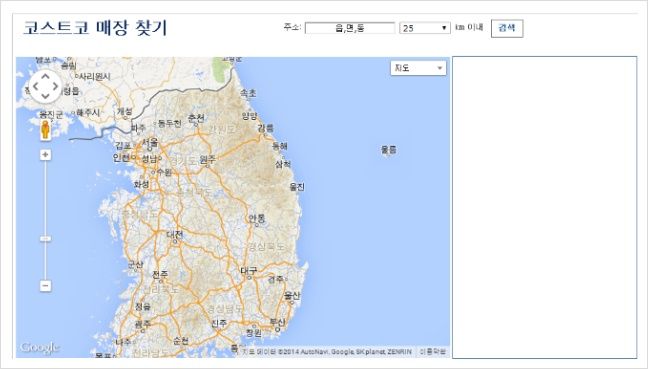Open the 지도 map type dropdown
The image size is (648, 369).
[418, 68]
